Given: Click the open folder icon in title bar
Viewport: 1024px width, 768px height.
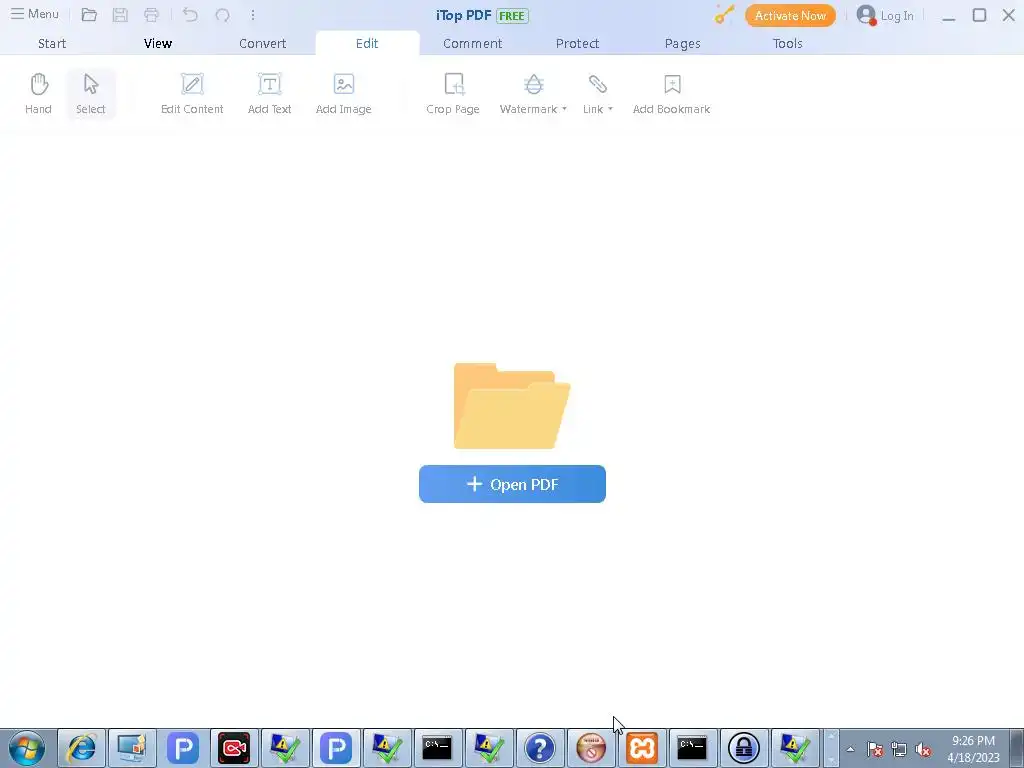Looking at the screenshot, I should coord(89,15).
